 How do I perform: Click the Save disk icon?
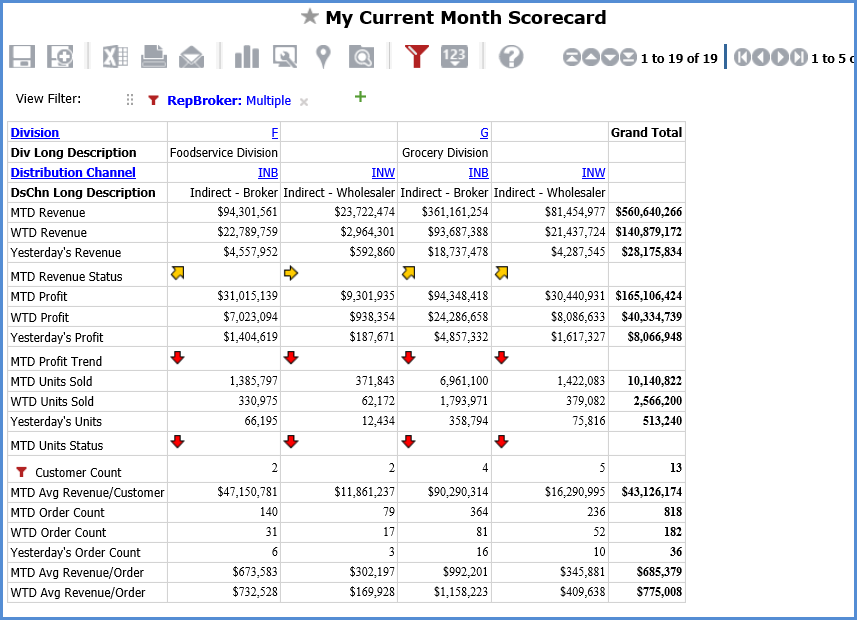point(22,57)
